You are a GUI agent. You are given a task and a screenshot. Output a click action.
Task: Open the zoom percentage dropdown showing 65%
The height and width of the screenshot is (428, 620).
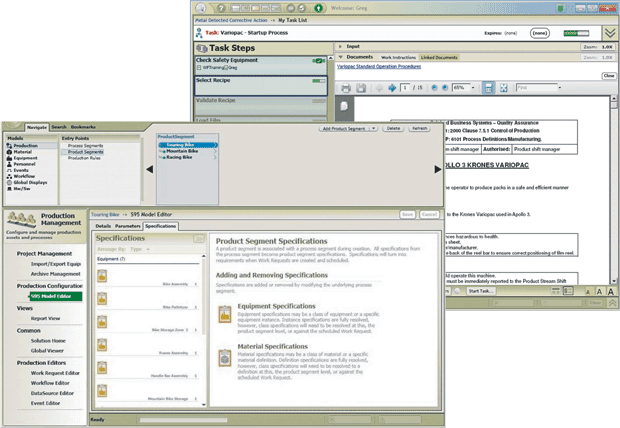(x=473, y=88)
